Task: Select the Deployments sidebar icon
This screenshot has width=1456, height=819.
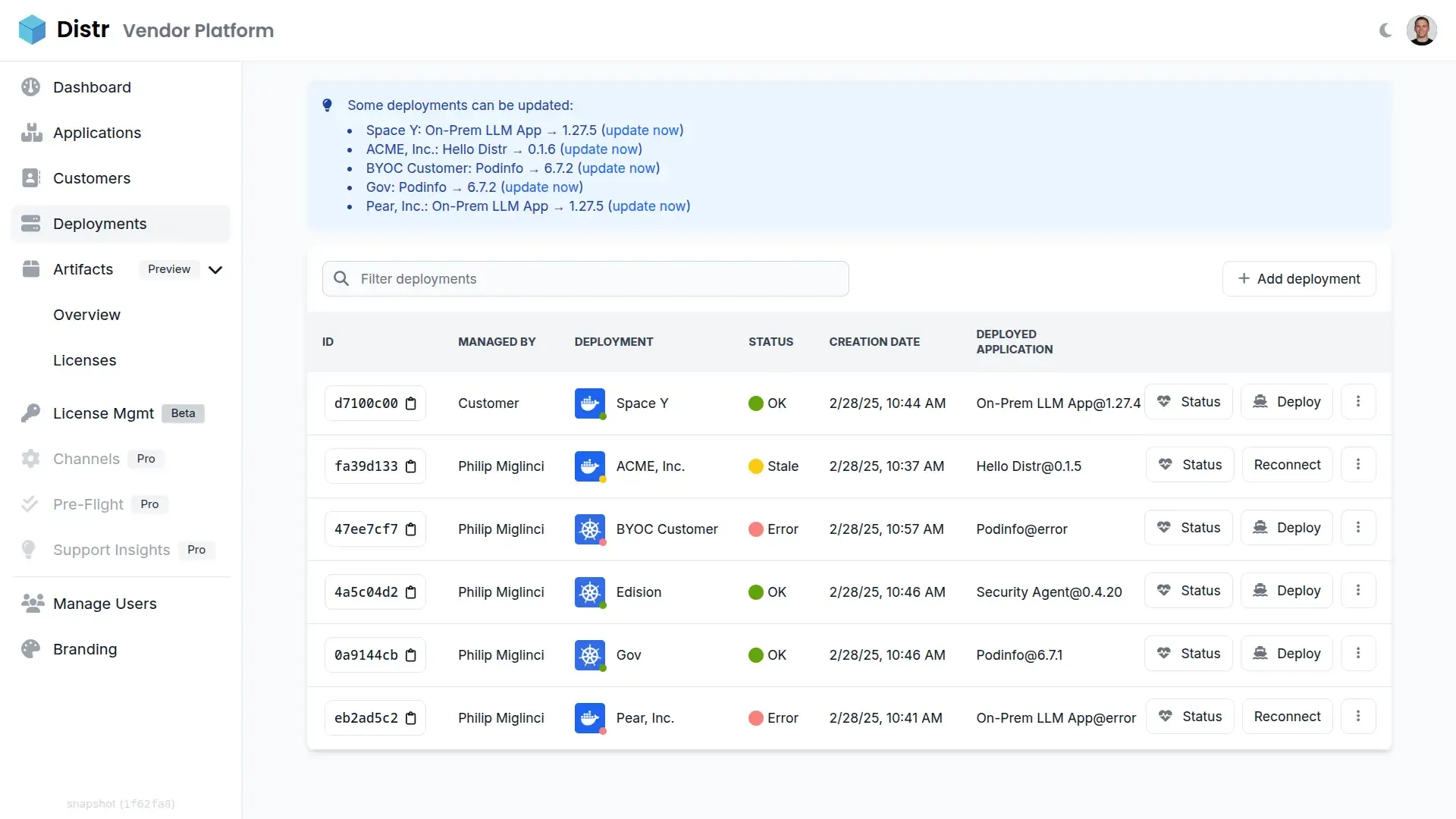Action: coord(30,223)
